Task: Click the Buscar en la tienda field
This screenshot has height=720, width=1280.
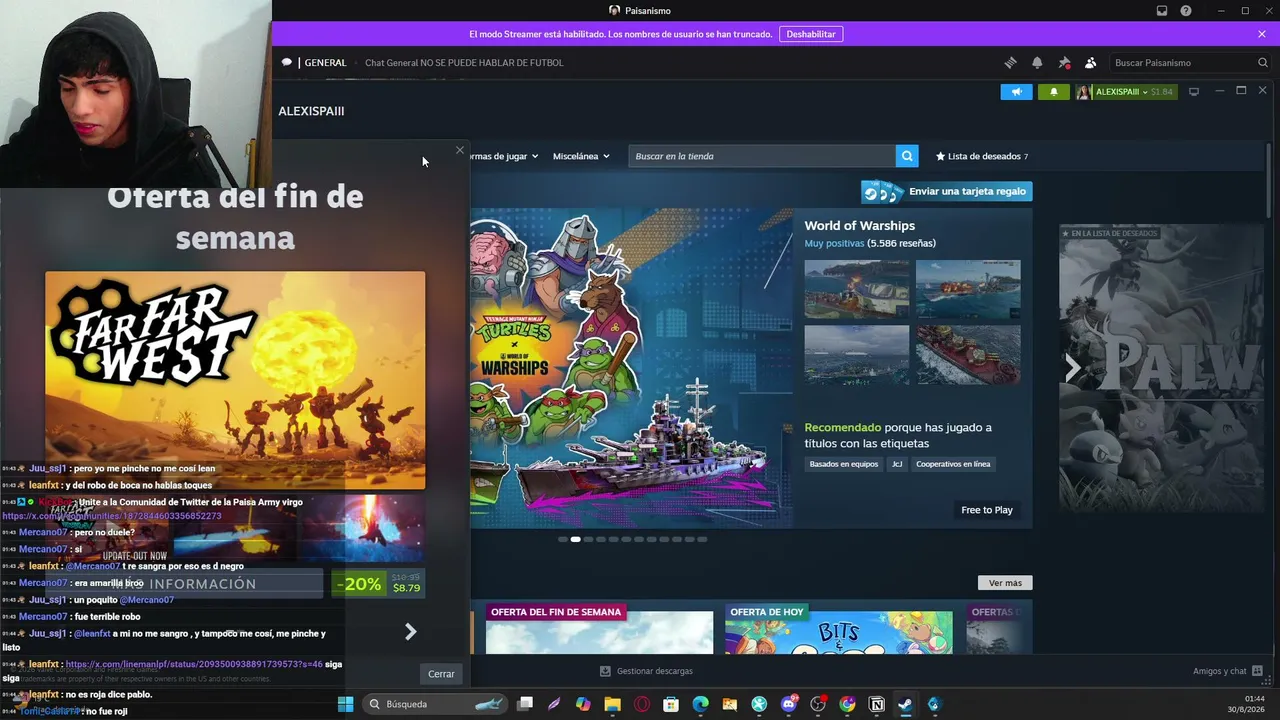Action: coord(762,156)
